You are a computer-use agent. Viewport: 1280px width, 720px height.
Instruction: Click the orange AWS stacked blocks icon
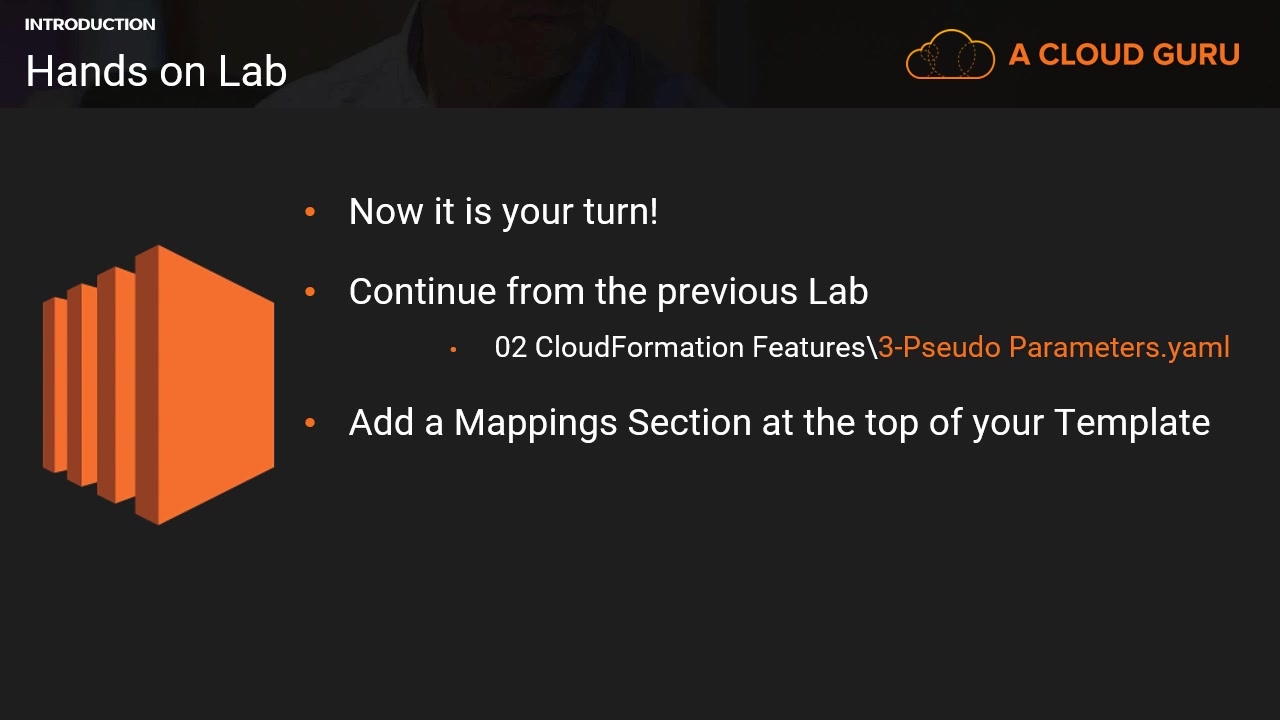(x=158, y=385)
